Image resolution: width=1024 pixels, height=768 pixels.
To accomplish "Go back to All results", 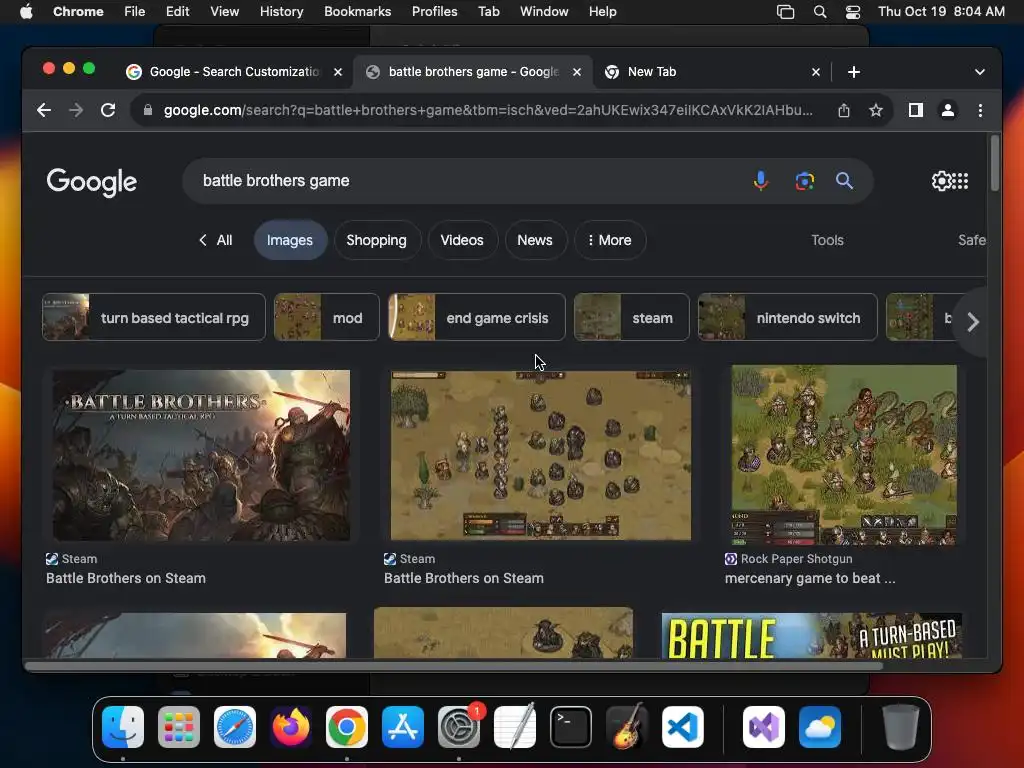I will click(x=216, y=240).
